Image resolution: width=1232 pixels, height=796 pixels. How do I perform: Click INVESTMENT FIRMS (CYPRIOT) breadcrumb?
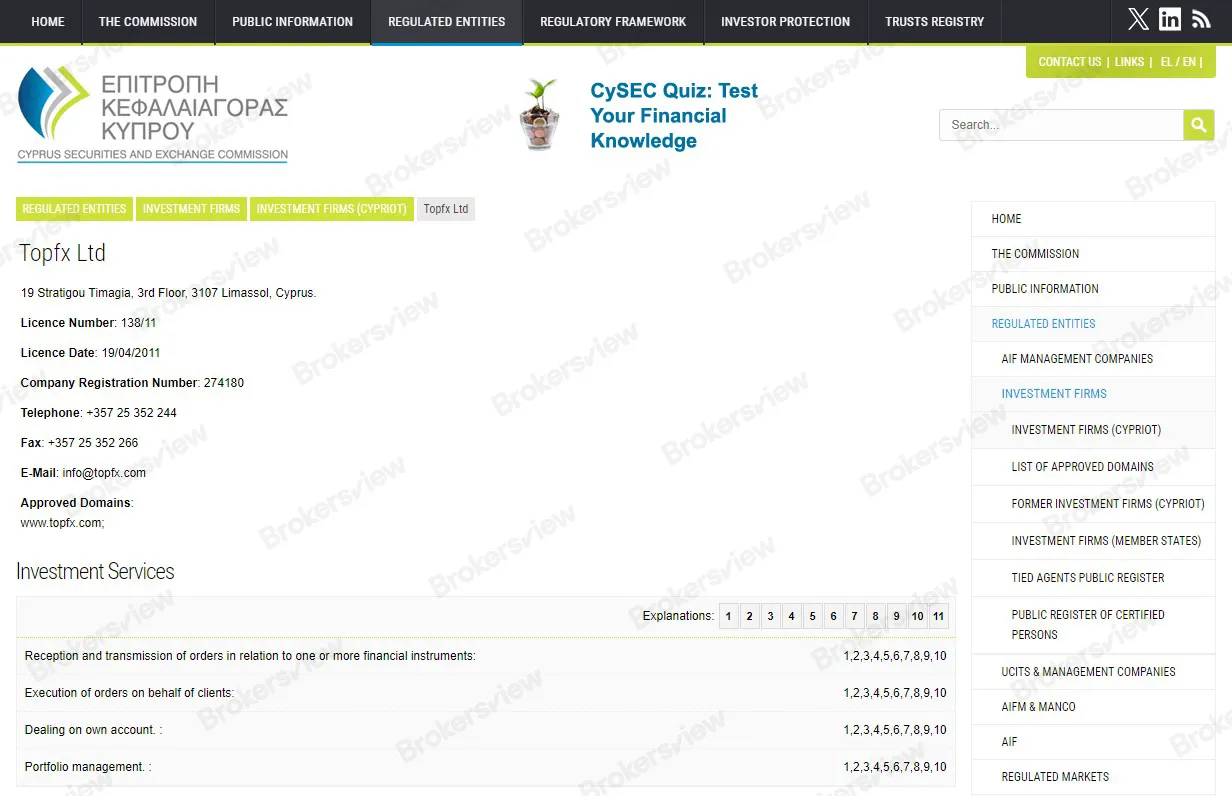tap(331, 209)
